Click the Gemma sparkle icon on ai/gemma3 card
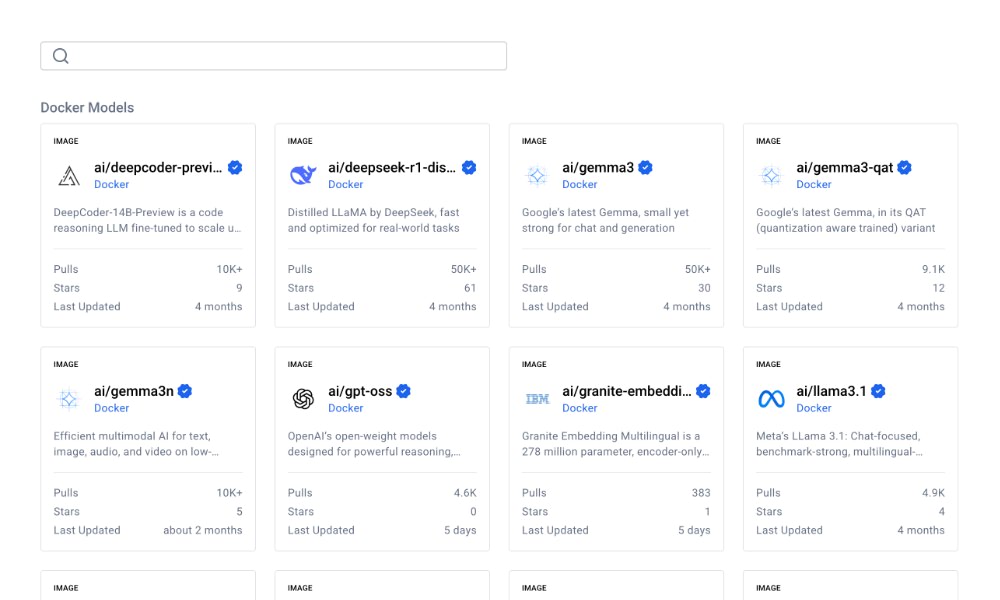 tap(536, 174)
